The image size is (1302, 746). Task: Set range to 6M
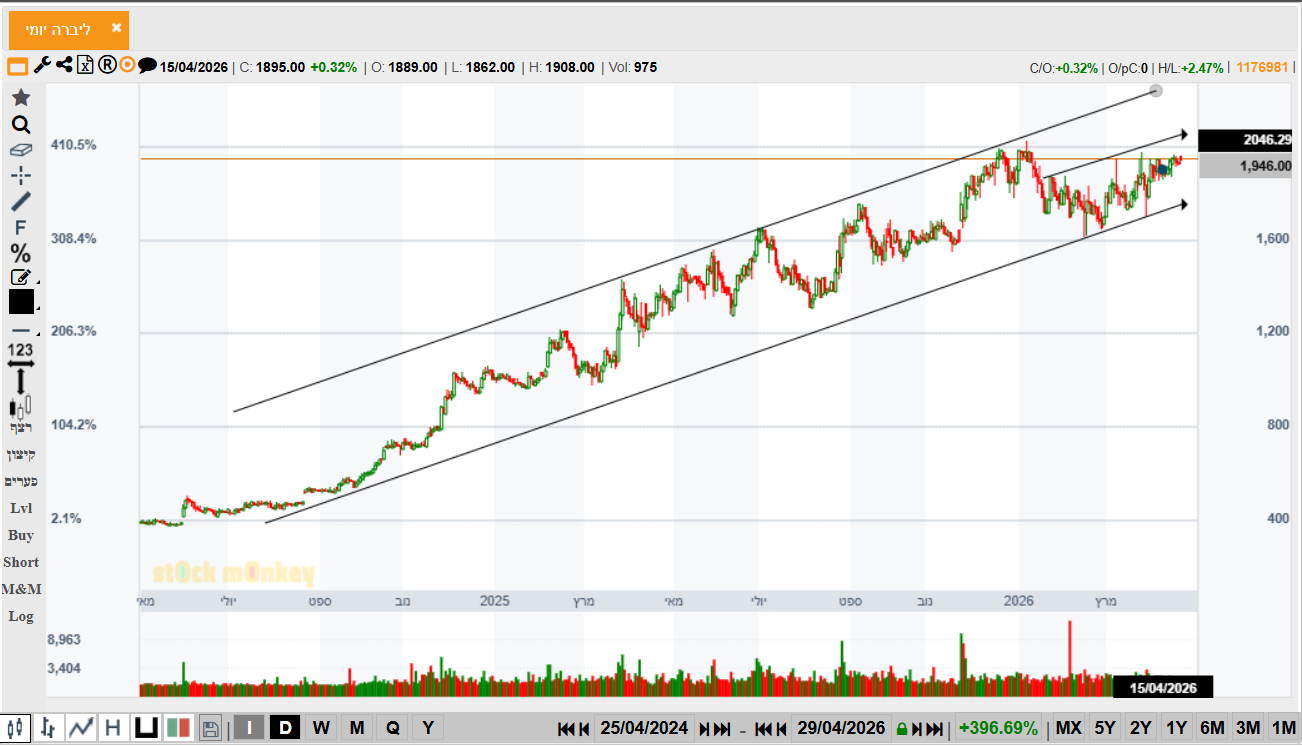[x=1212, y=727]
